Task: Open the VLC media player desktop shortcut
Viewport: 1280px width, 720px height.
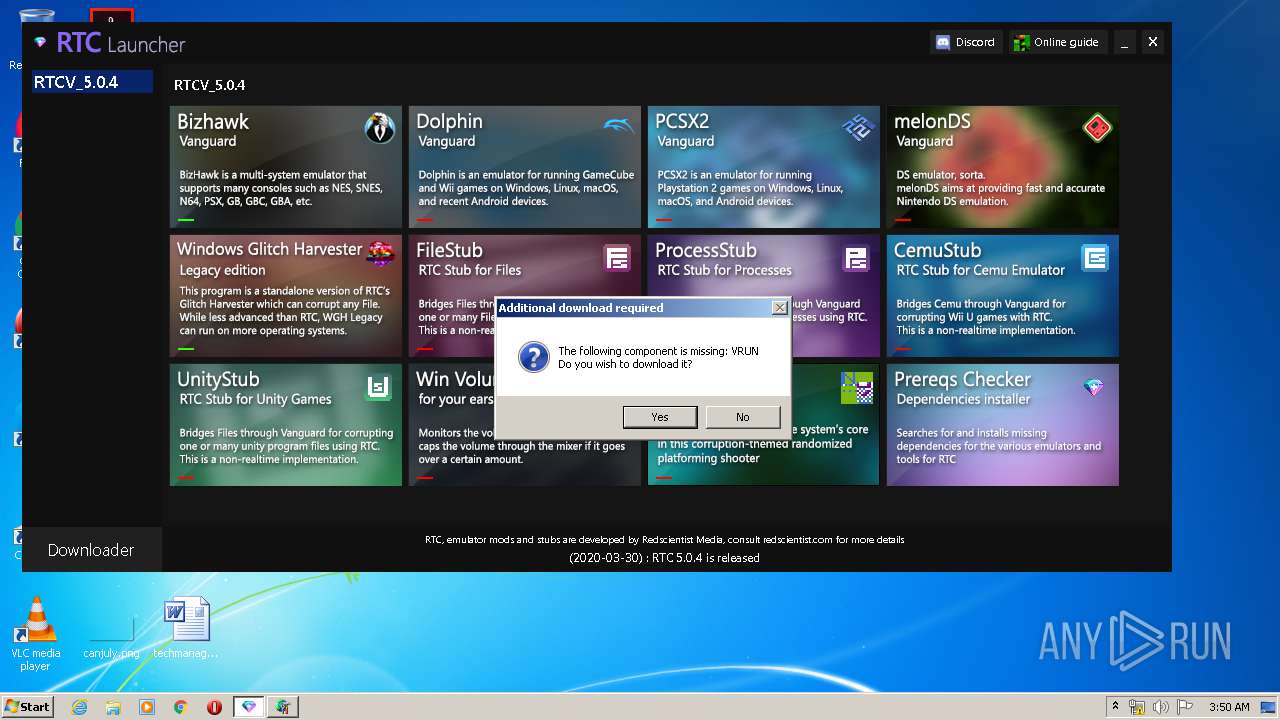Action: point(36,633)
